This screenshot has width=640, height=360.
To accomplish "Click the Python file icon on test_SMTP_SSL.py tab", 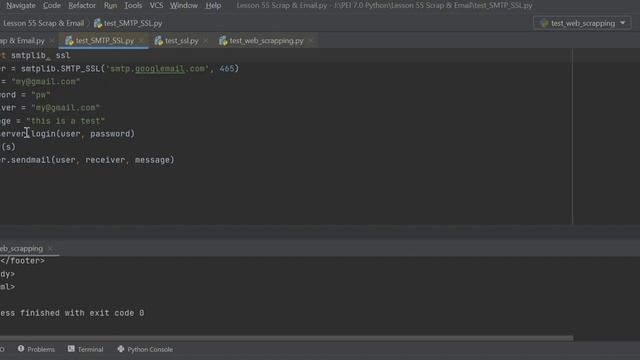I will pyautogui.click(x=69, y=40).
